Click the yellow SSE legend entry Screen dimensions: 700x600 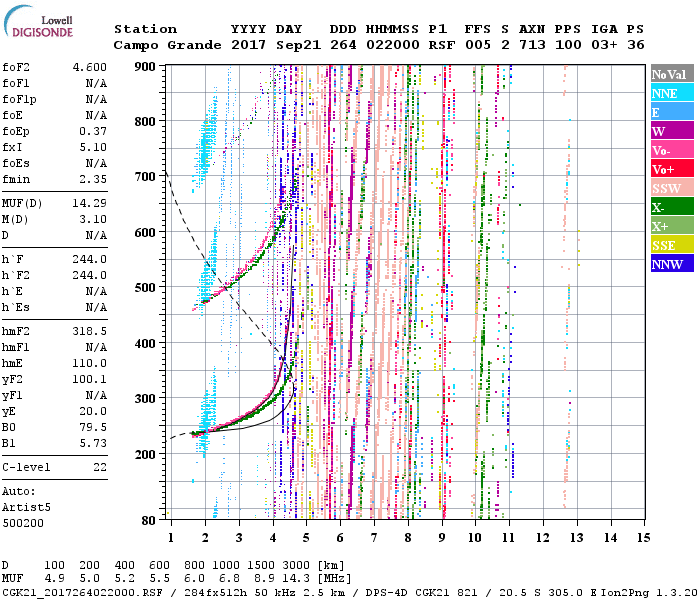(x=670, y=245)
